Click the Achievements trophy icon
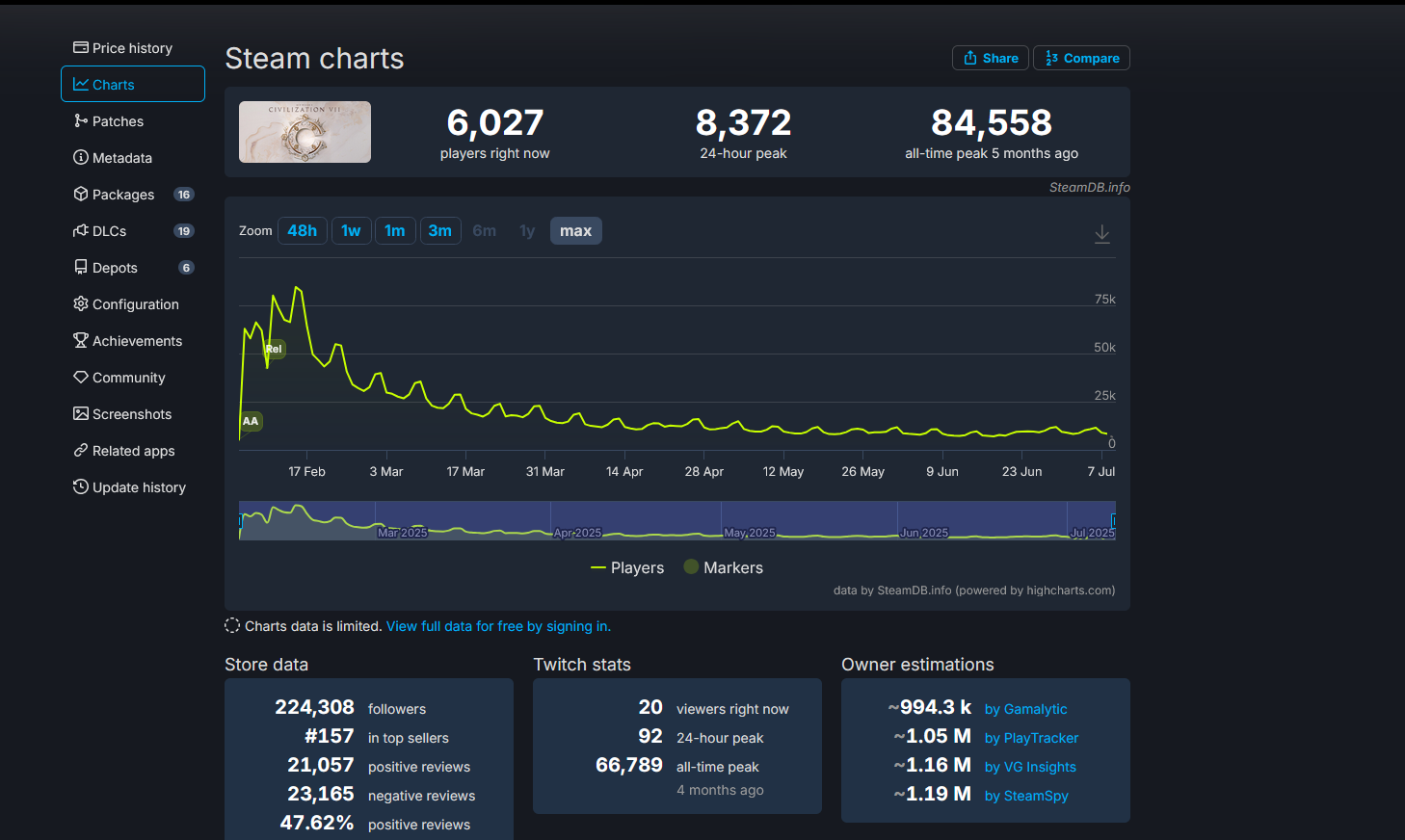 click(x=81, y=340)
